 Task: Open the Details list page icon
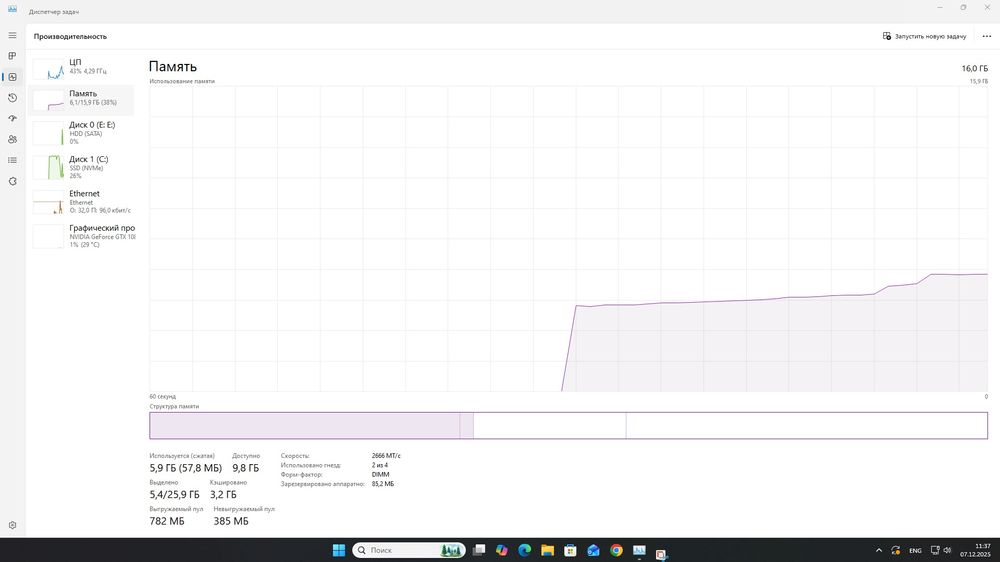coord(12,160)
